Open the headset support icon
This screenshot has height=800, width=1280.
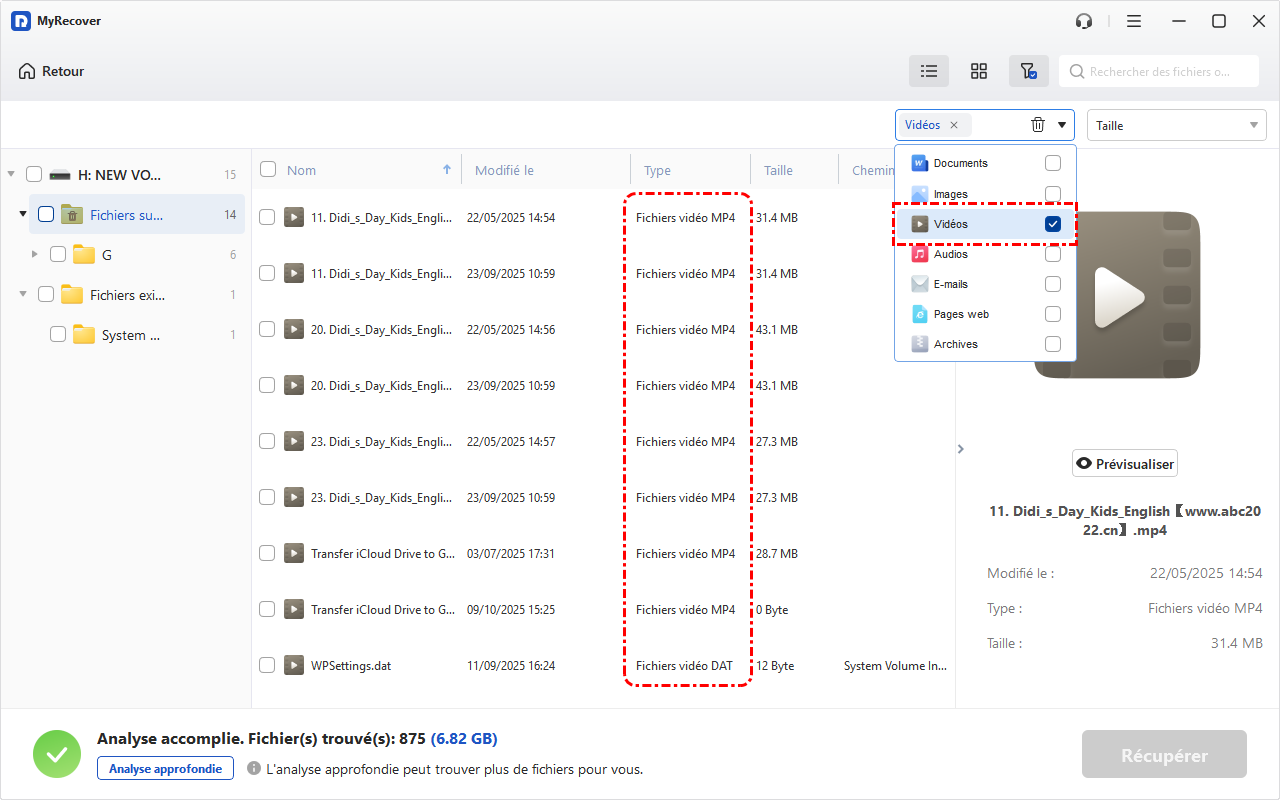point(1083,21)
